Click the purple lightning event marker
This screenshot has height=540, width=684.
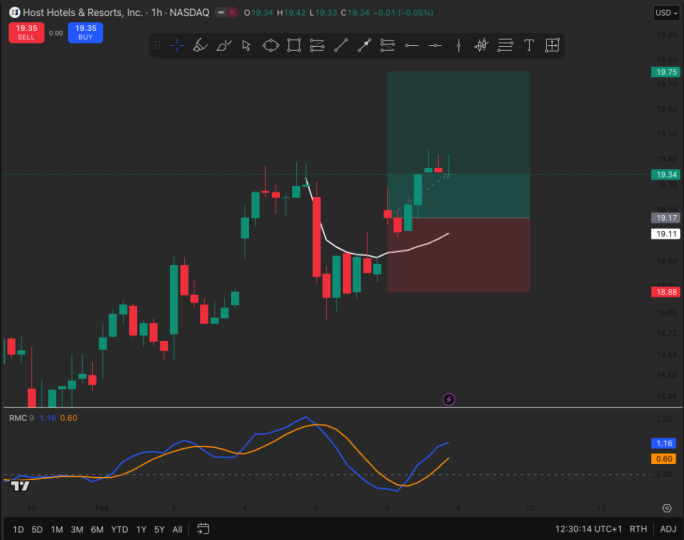pyautogui.click(x=449, y=399)
